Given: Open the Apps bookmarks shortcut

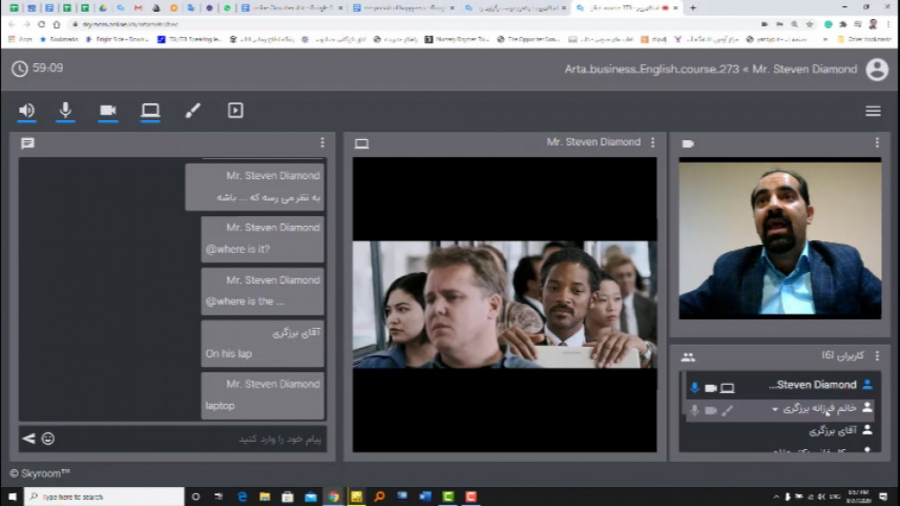Looking at the screenshot, I should click(20, 40).
